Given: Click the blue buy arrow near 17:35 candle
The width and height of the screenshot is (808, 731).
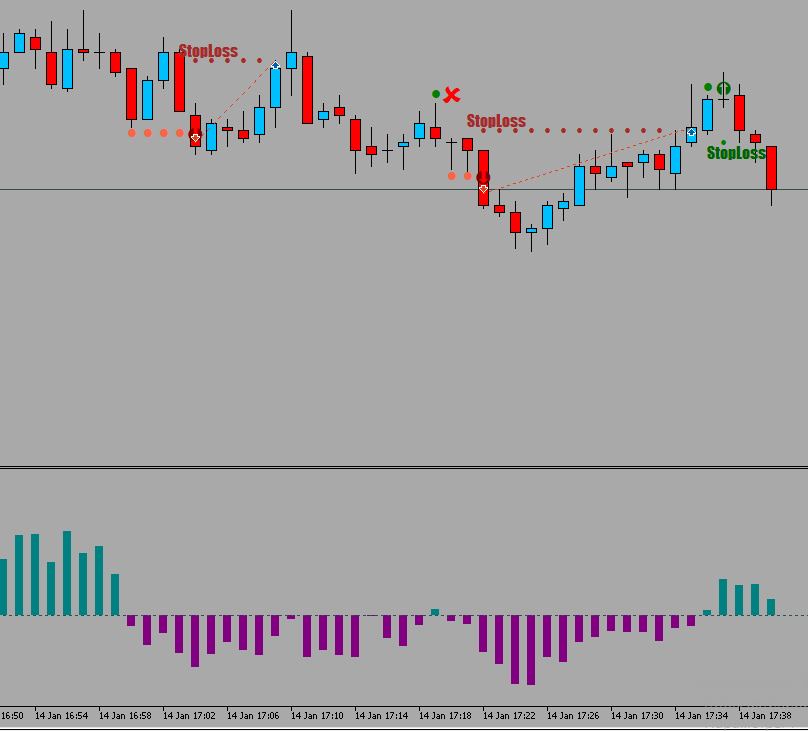Looking at the screenshot, I should point(692,132).
